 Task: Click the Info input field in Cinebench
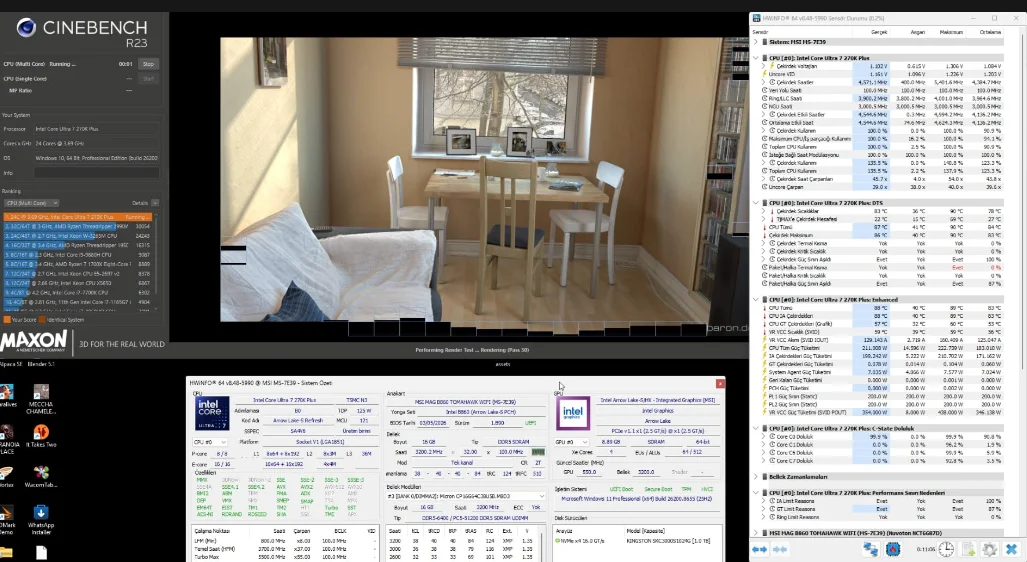(x=96, y=173)
